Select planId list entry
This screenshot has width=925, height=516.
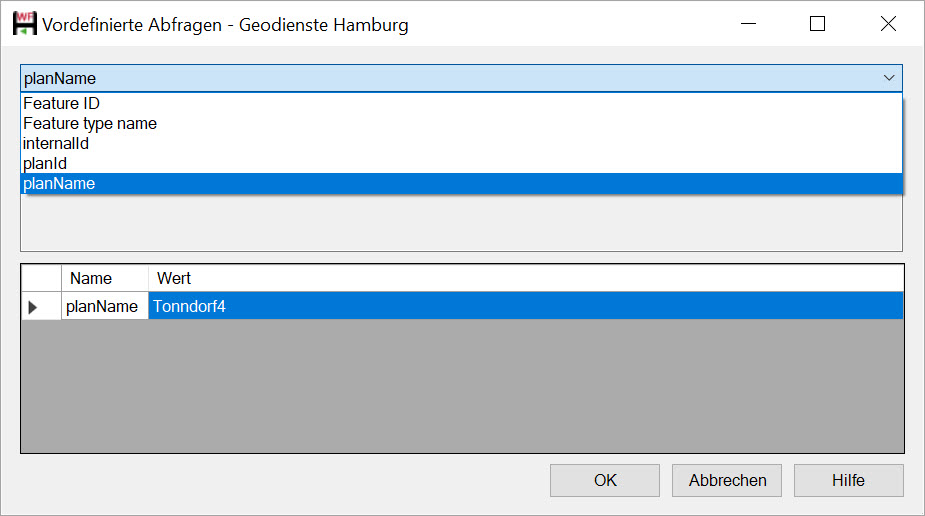tap(45, 163)
